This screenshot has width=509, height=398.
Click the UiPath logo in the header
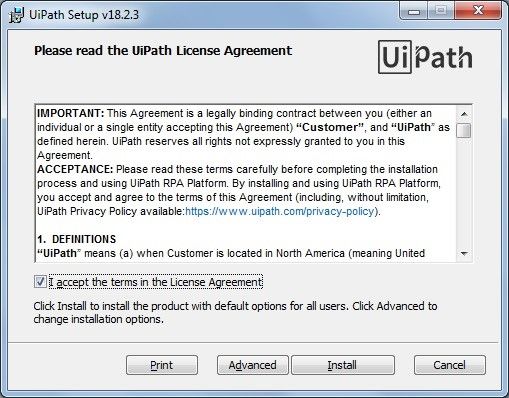click(425, 57)
